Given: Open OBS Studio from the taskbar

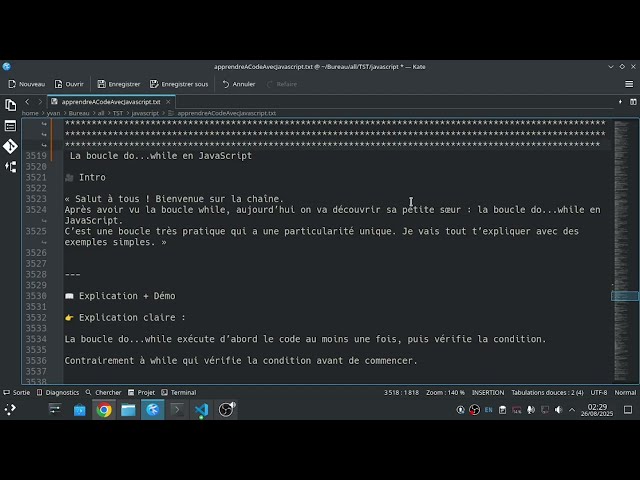Looking at the screenshot, I should coord(226,410).
